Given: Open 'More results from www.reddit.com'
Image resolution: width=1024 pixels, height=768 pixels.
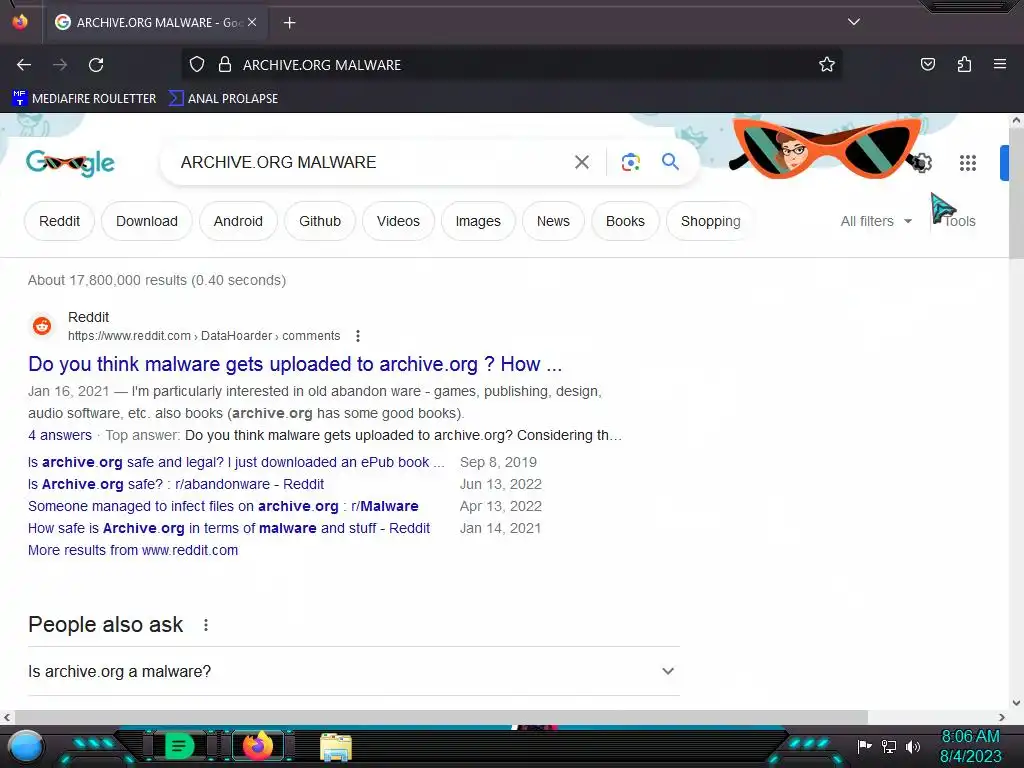Looking at the screenshot, I should point(133,551).
